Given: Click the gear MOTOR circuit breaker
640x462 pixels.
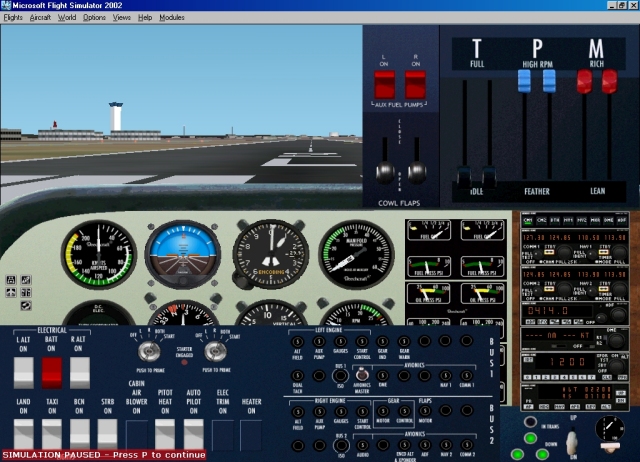Looking at the screenshot, I should (382, 411).
